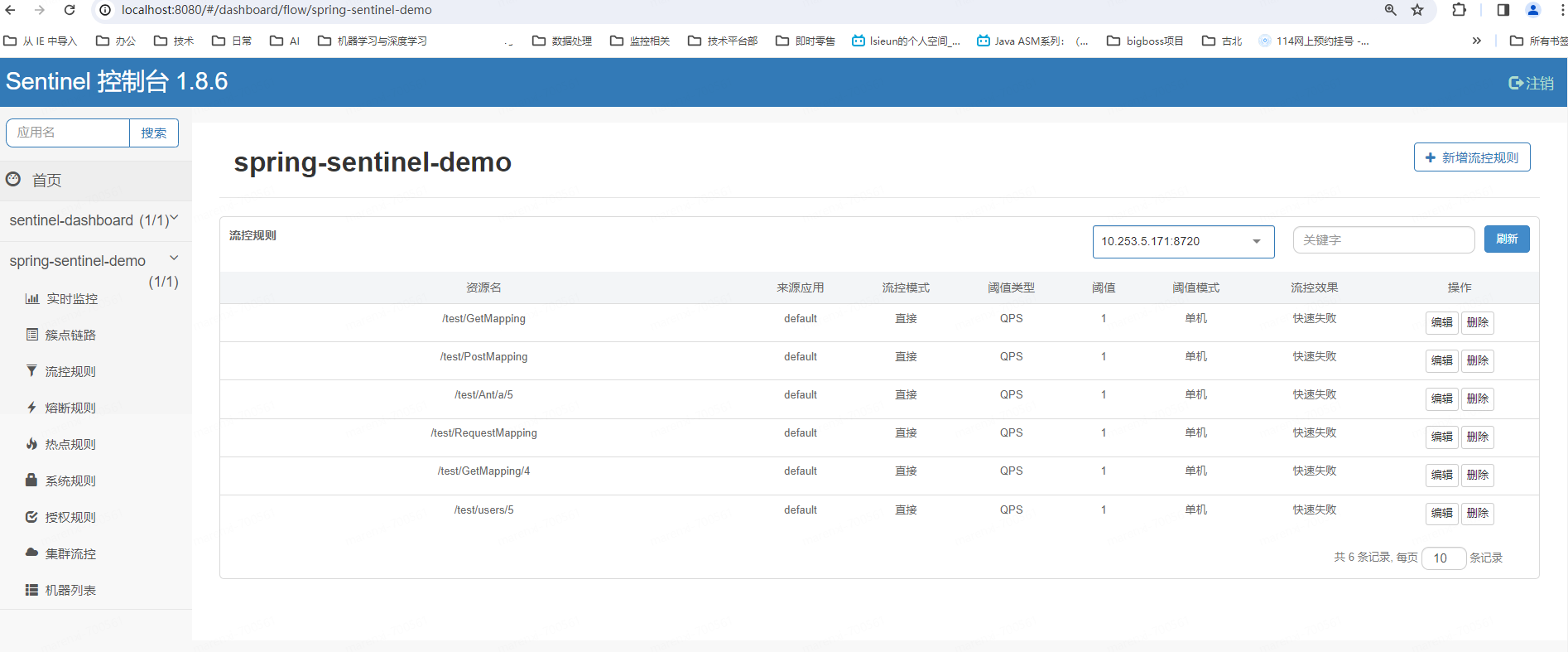Open the 机器学习与深度学习 bookmark folder
Image resolution: width=1568 pixels, height=652 pixels.
[x=373, y=41]
